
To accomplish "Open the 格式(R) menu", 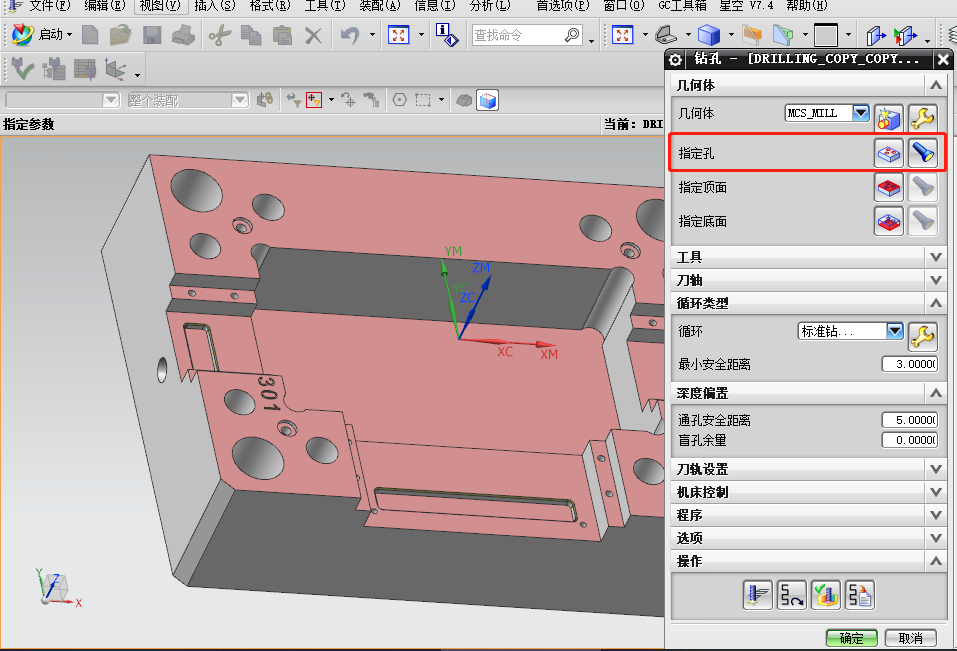I will click(x=269, y=6).
